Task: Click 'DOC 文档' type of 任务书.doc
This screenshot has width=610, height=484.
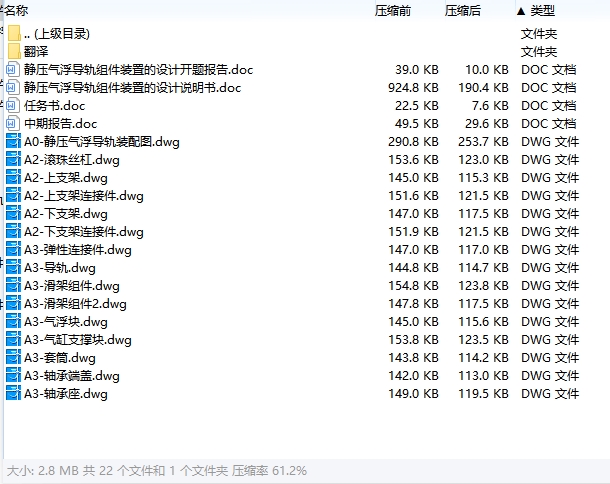Action: [x=549, y=105]
